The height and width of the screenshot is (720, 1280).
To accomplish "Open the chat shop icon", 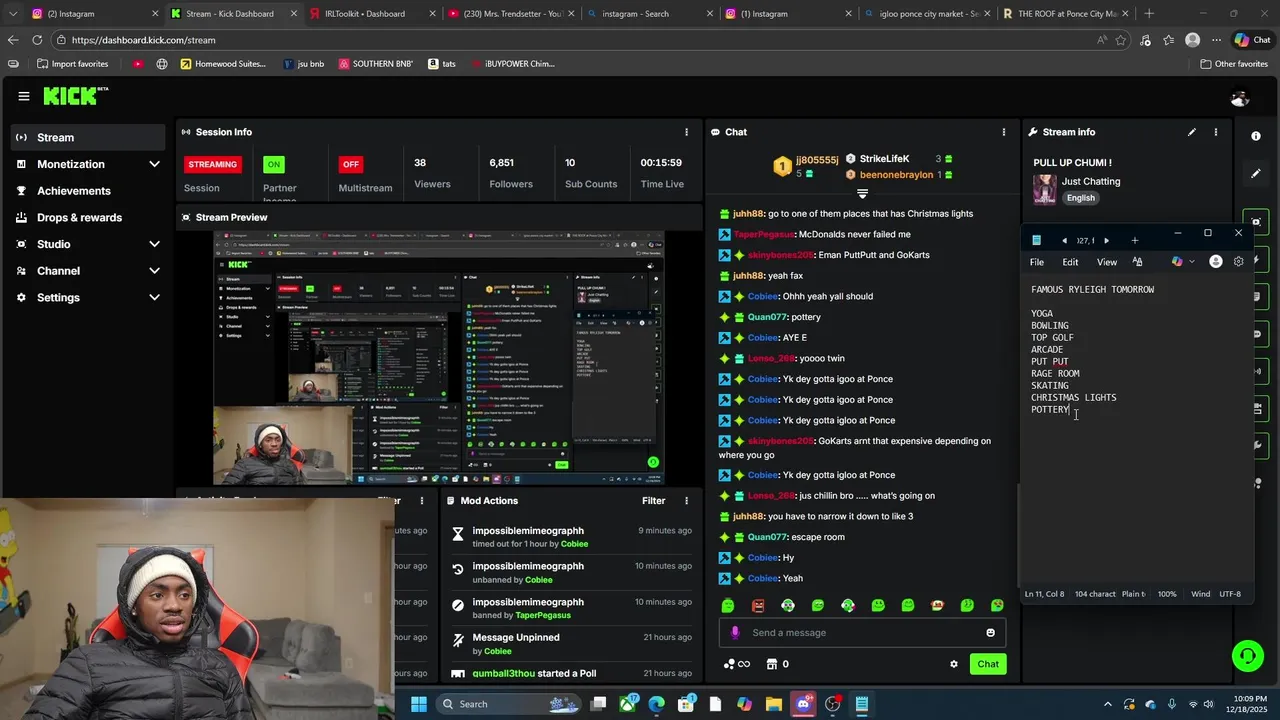I will [x=771, y=664].
